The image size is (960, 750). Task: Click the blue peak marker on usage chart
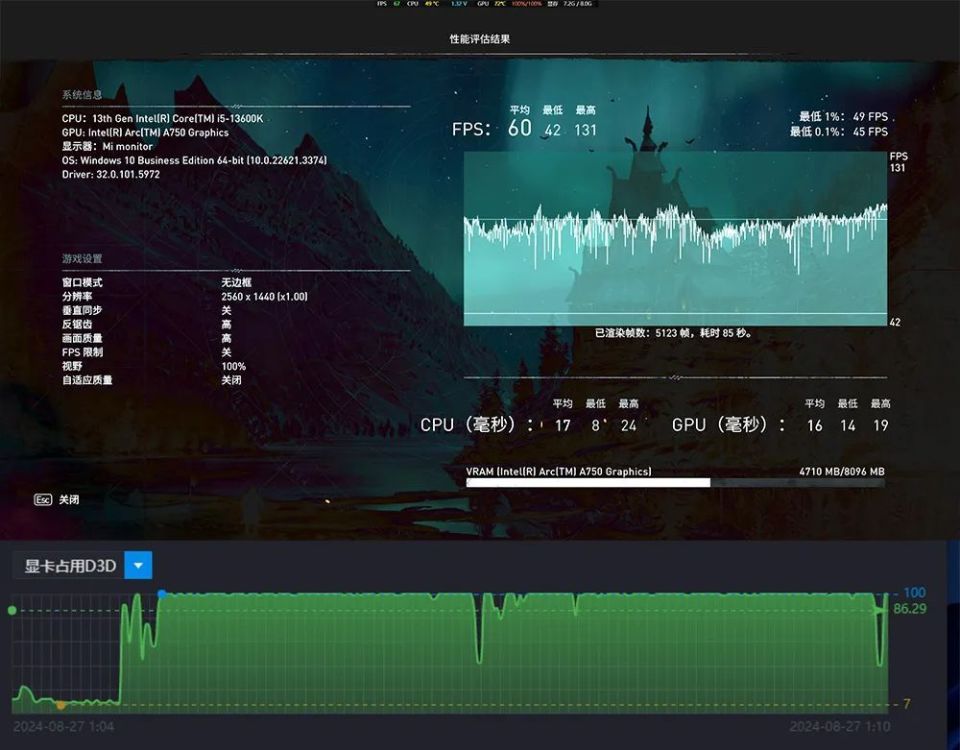pyautogui.click(x=162, y=594)
